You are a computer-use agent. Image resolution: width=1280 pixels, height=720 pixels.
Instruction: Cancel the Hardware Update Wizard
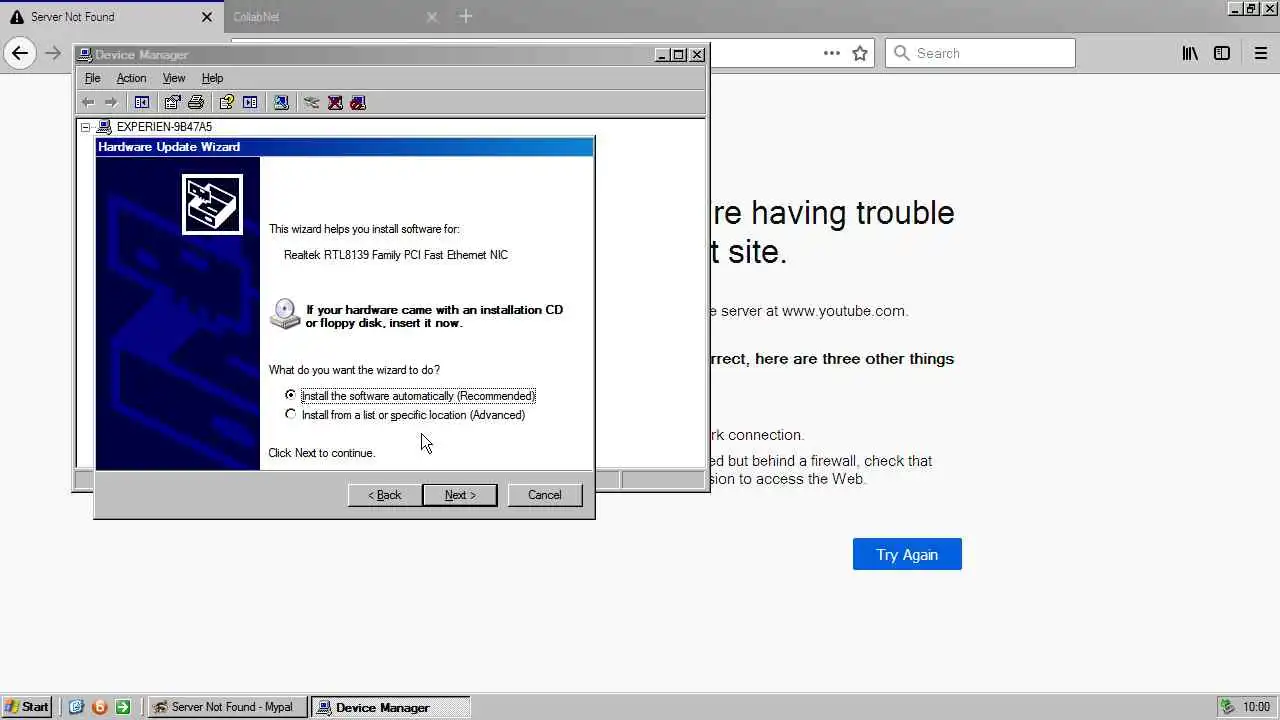click(545, 495)
